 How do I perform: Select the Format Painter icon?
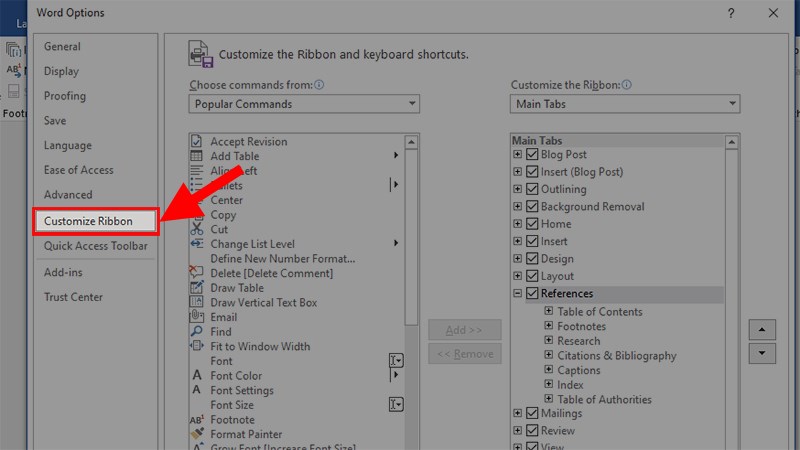click(x=197, y=434)
